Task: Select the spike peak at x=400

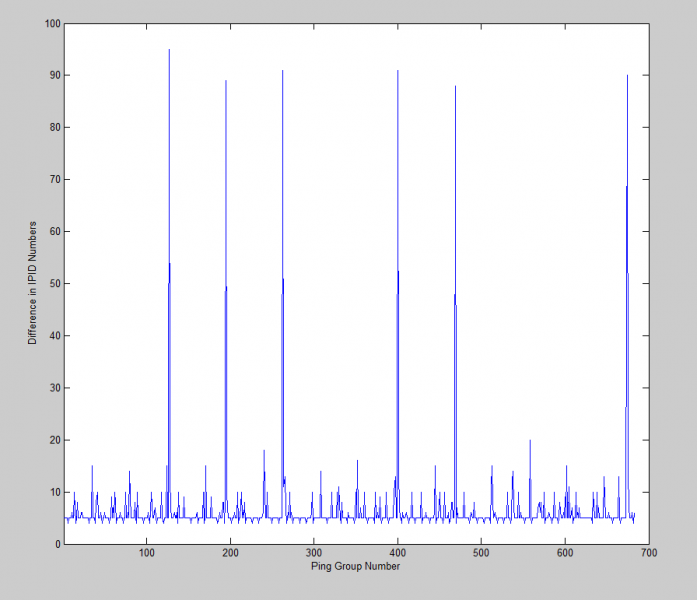Action: [398, 71]
